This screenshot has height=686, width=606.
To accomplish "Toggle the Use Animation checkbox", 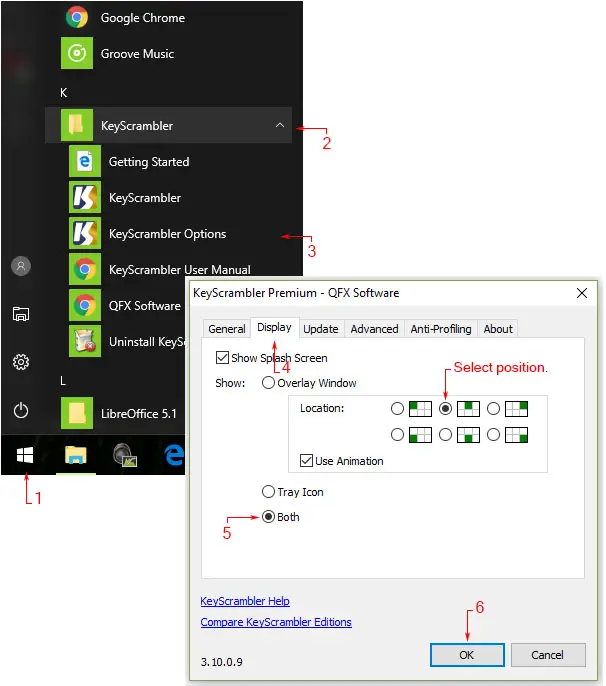I will click(306, 461).
